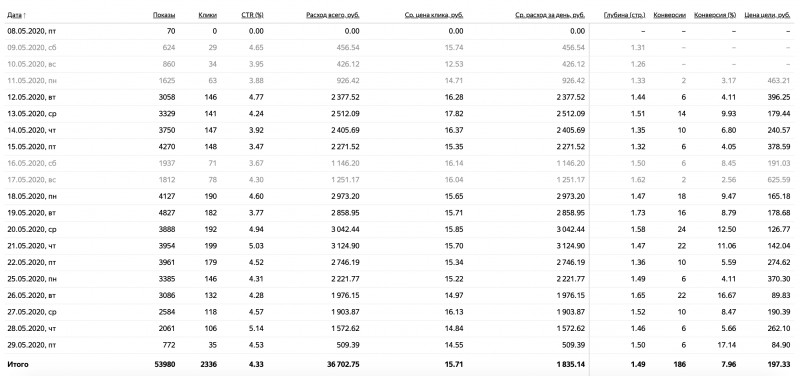The height and width of the screenshot is (376, 800).
Task: Select the 08.05.2020, пт row date
Action: click(32, 31)
